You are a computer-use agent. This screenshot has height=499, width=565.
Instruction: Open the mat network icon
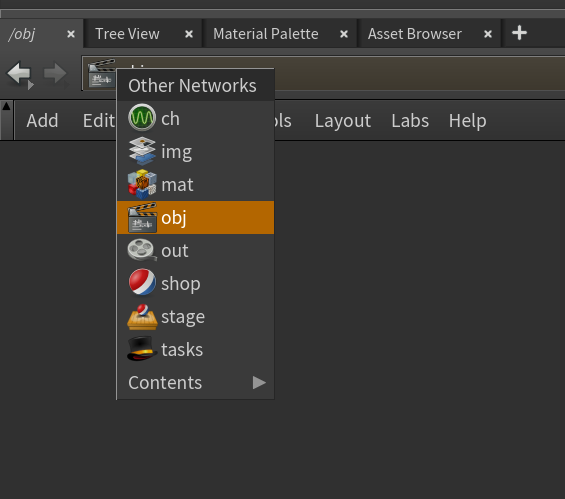(142, 184)
